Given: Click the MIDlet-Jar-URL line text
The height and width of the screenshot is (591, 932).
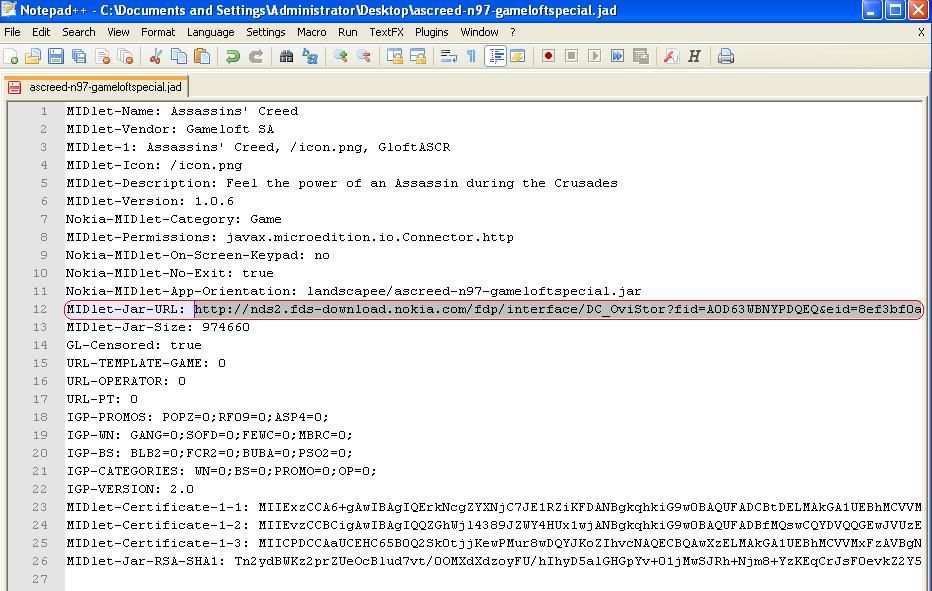Looking at the screenshot, I should [x=494, y=309].
